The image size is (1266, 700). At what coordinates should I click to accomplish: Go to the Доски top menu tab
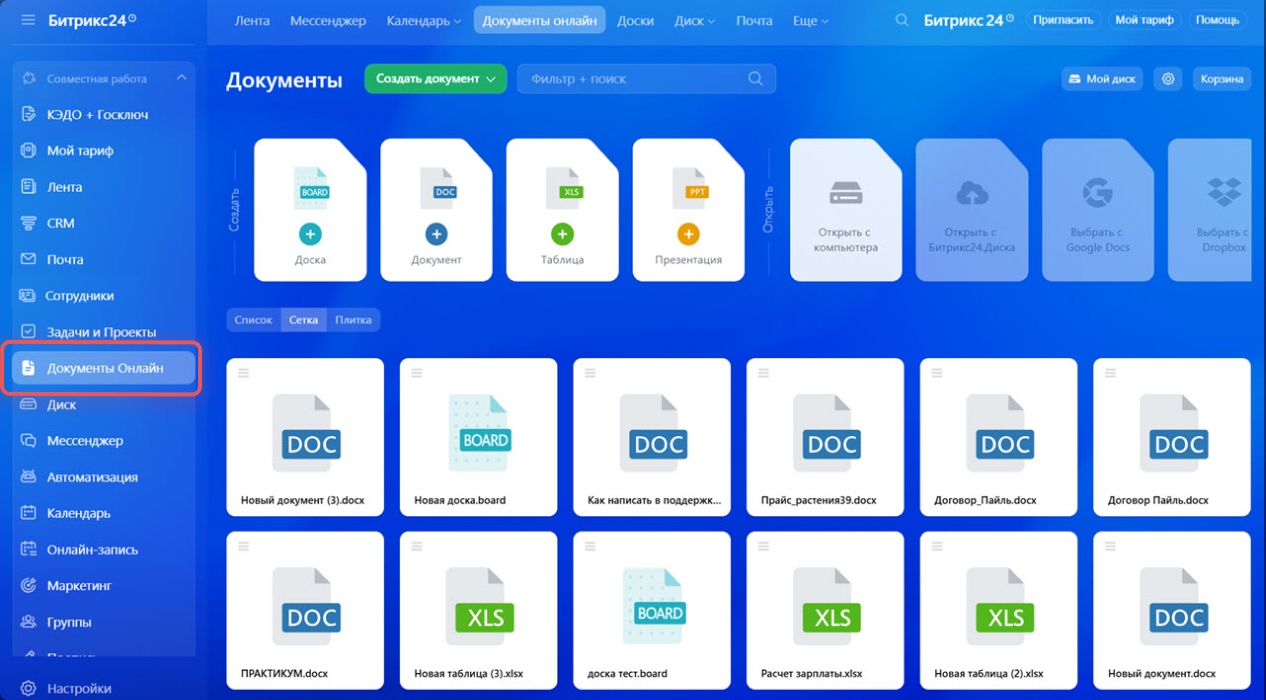636,20
